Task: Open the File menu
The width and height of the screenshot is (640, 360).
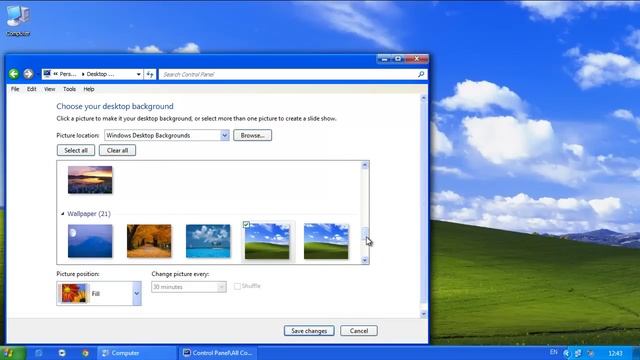Action: 15,89
